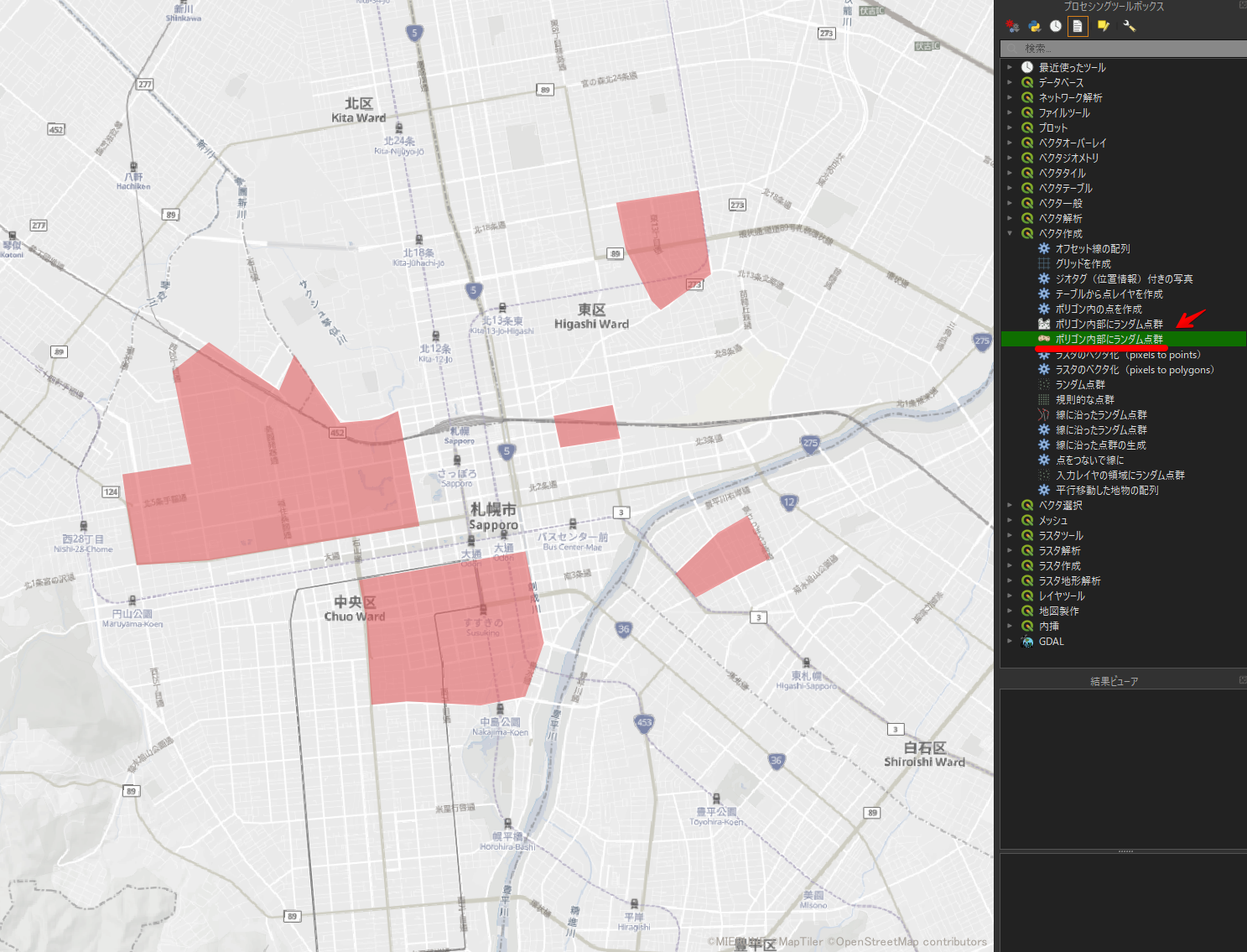Expand the GDAL provider arrow
This screenshot has height=952, width=1247.
pyautogui.click(x=1010, y=641)
